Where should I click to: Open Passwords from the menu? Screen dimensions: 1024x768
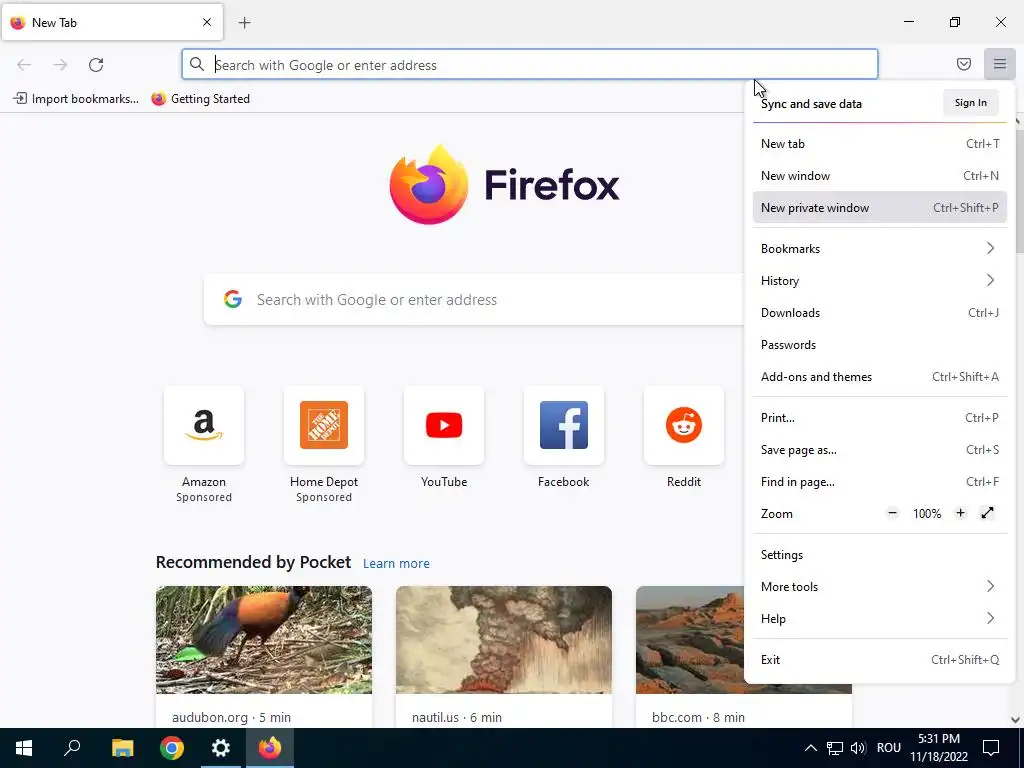coord(880,345)
